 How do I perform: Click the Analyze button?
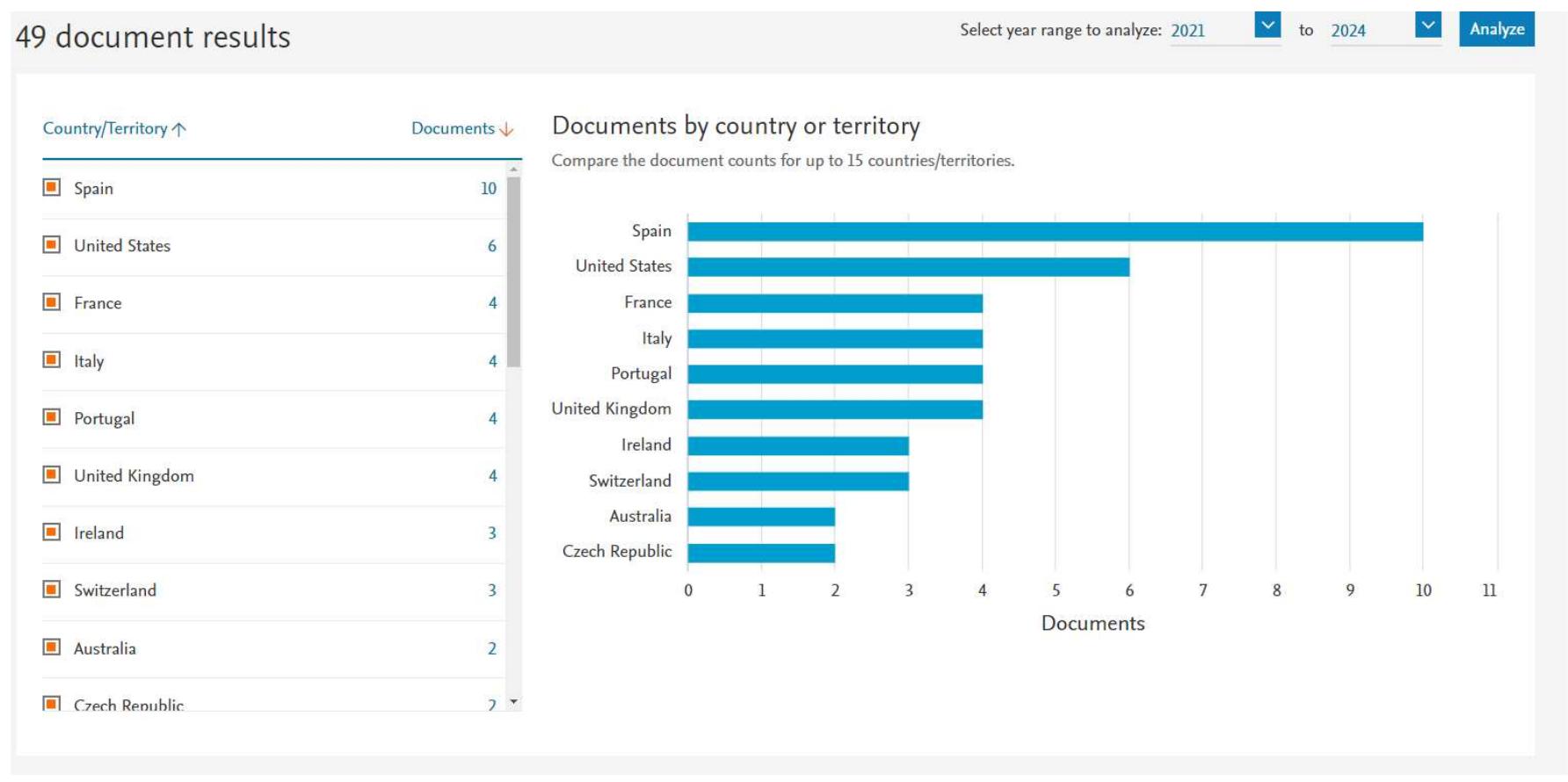tap(1496, 29)
